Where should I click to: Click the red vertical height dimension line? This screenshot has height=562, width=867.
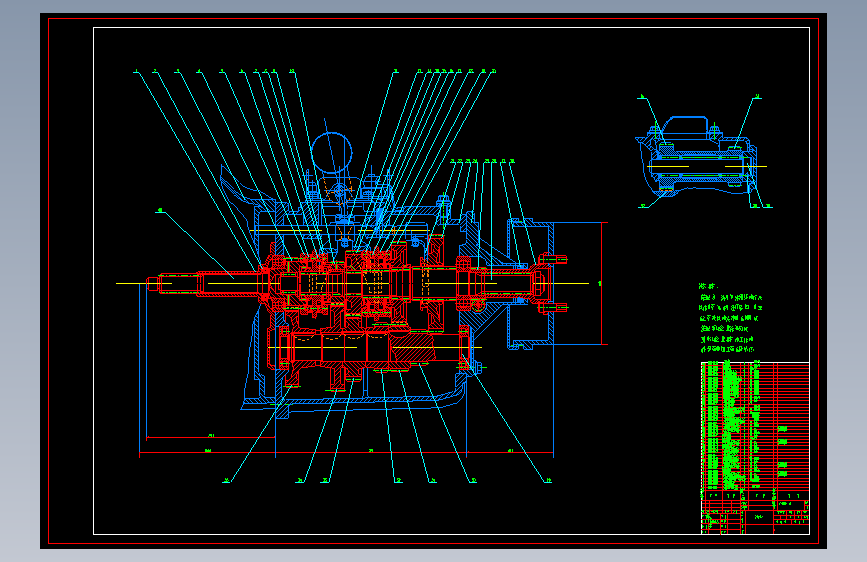click(602, 283)
